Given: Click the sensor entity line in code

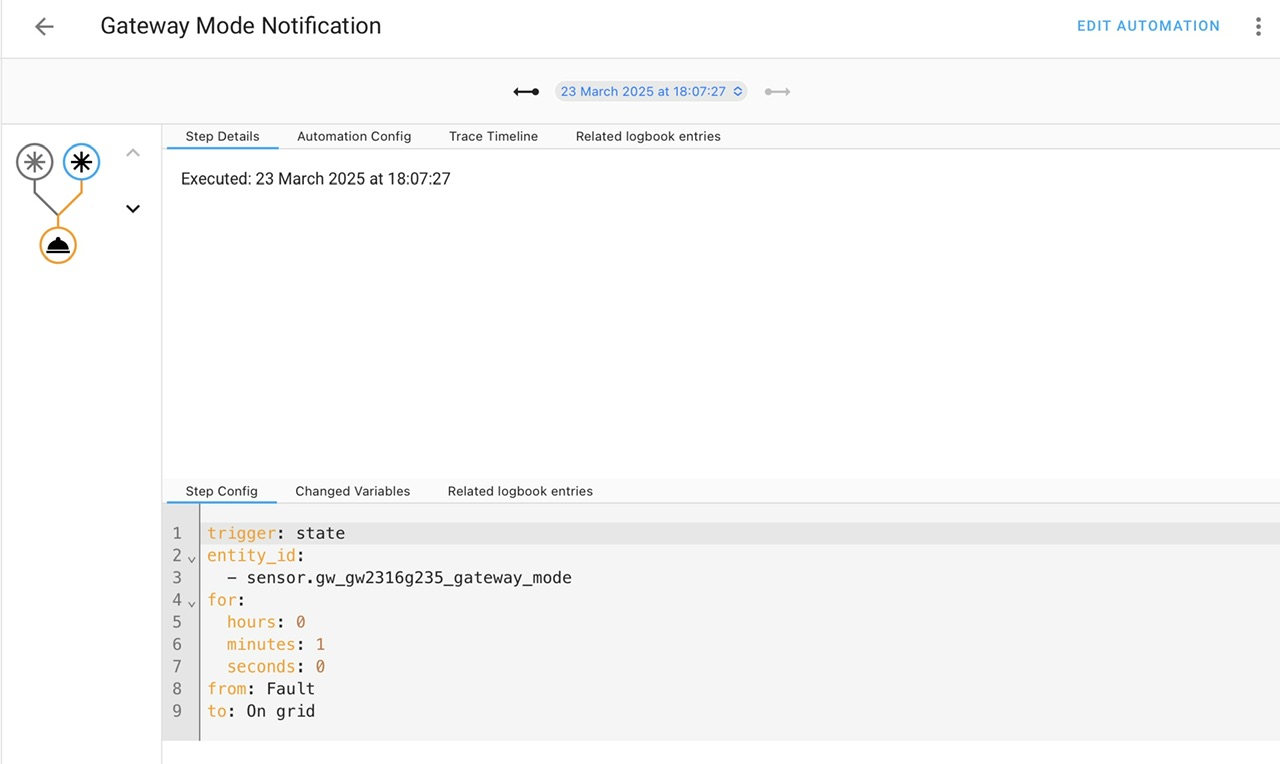Looking at the screenshot, I should 408,578.
